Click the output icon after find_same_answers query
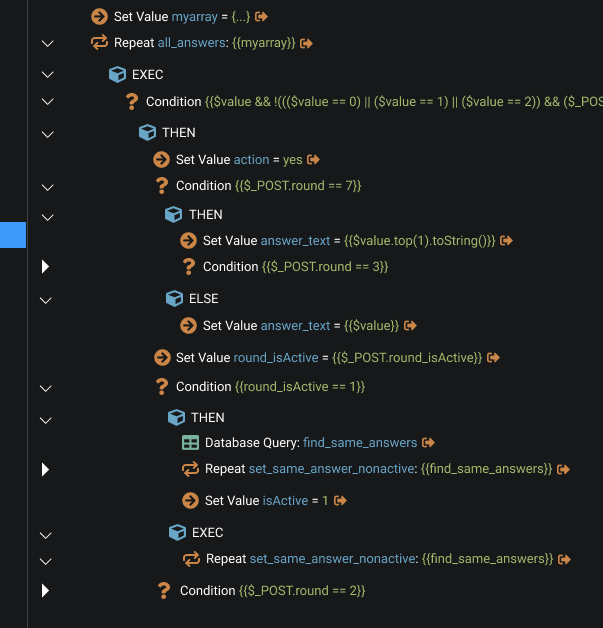This screenshot has height=628, width=603. 428,443
